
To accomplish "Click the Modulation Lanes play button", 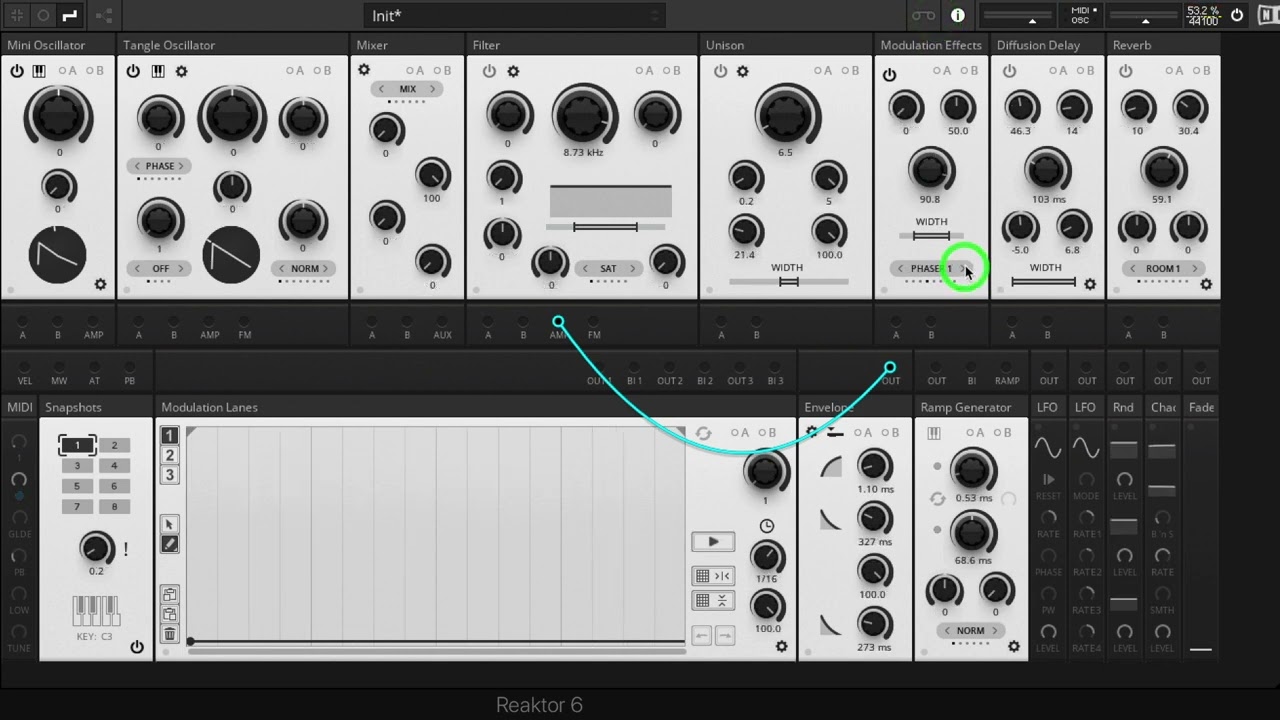I will (x=713, y=541).
